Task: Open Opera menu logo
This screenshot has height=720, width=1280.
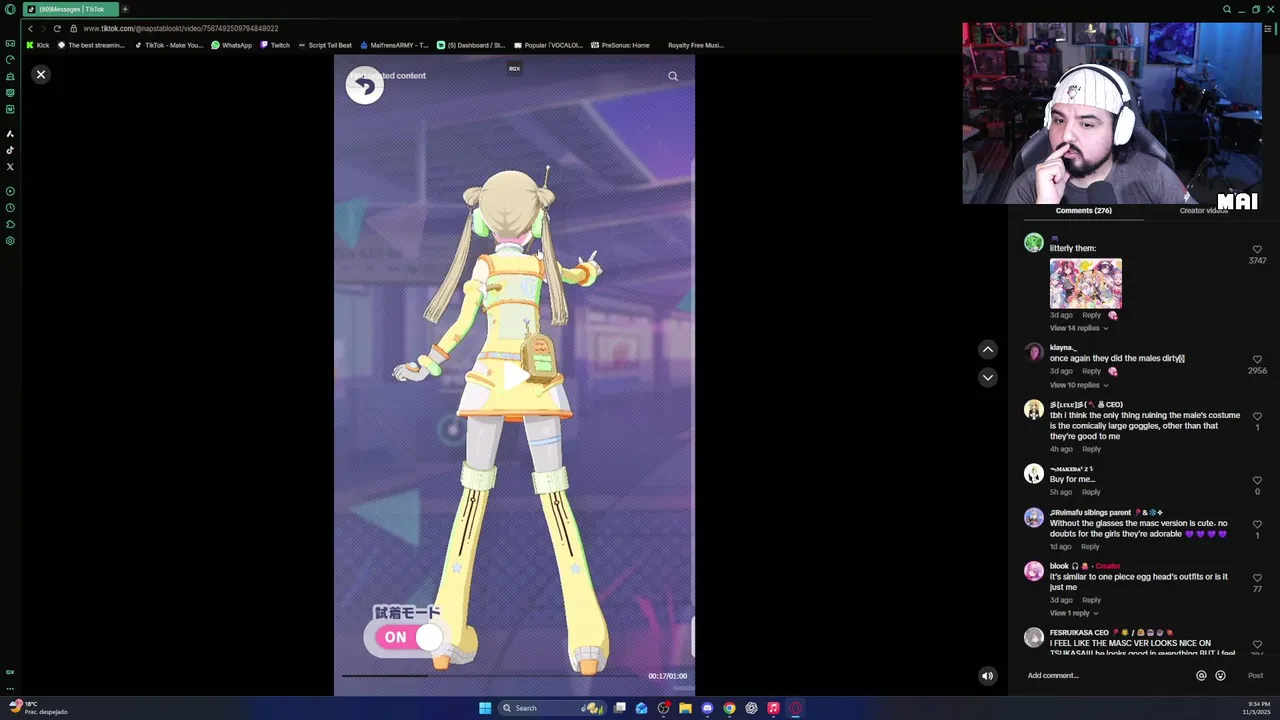Action: (x=10, y=9)
